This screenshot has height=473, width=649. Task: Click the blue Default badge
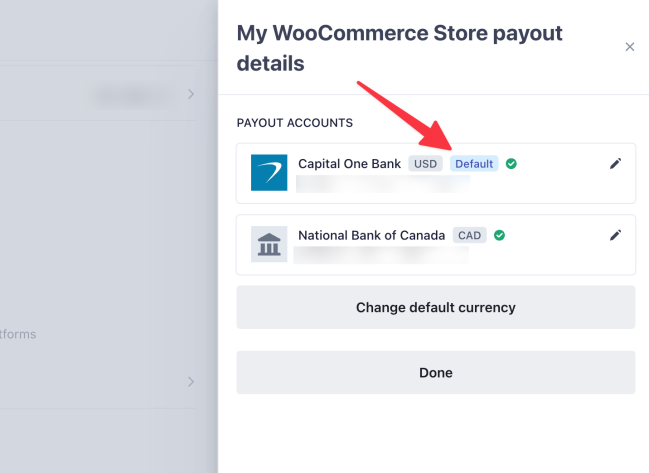click(474, 164)
